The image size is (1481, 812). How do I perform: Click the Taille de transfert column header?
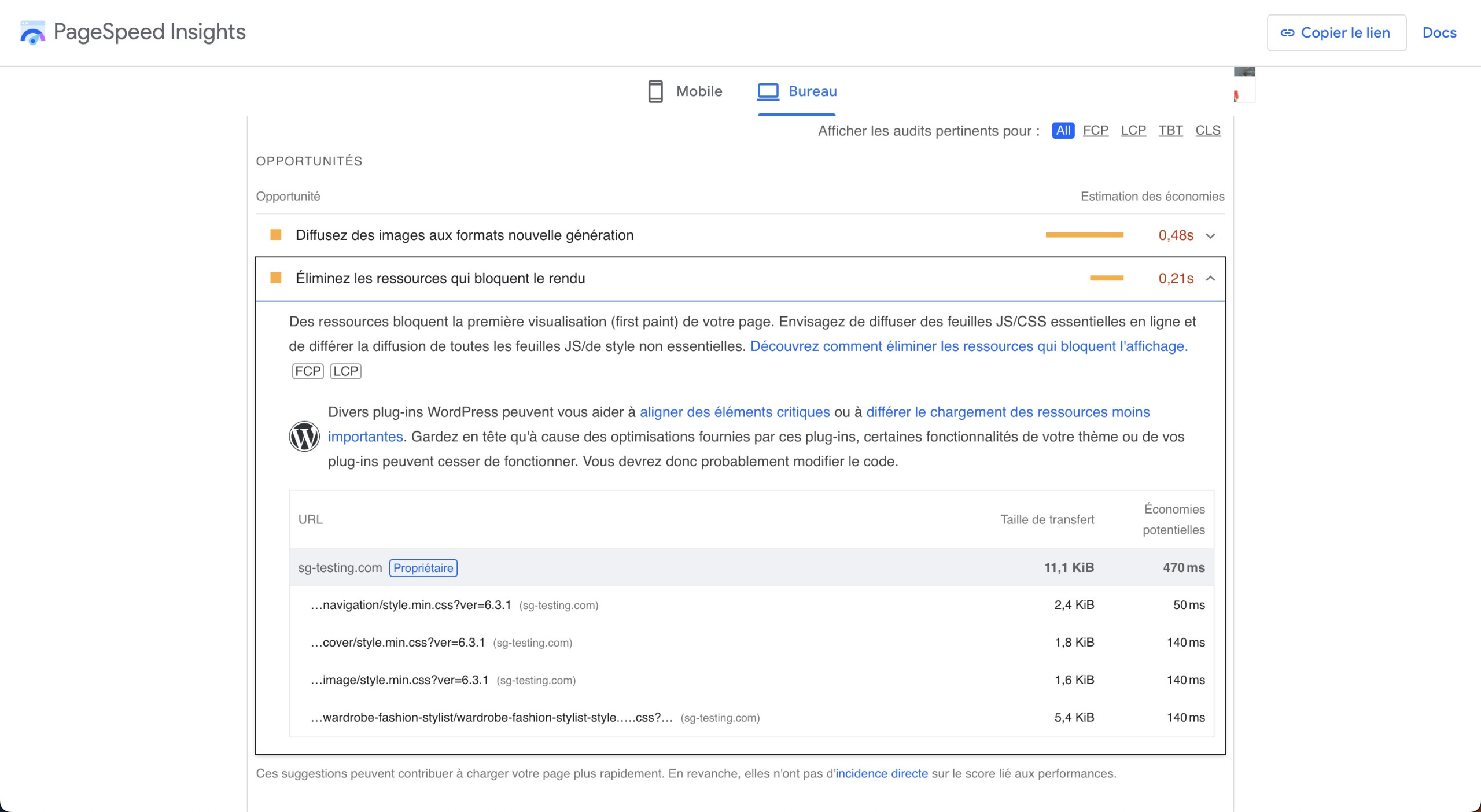pos(1048,520)
